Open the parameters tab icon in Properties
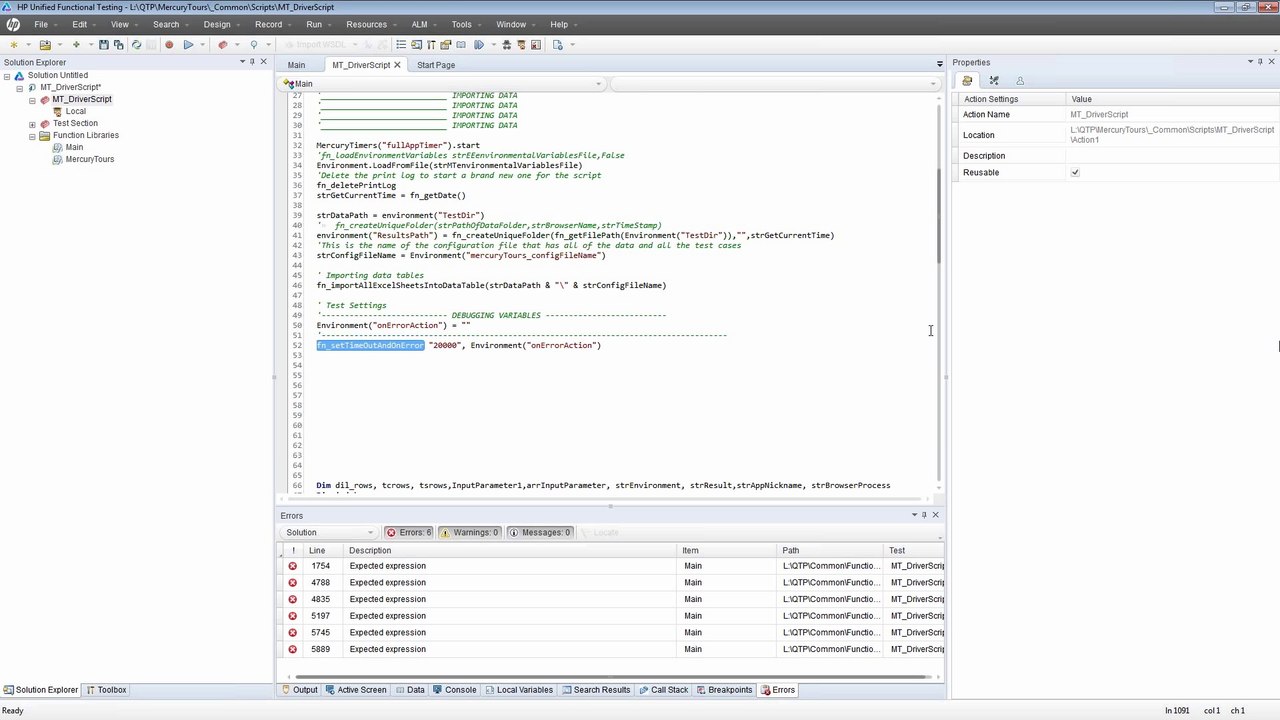This screenshot has width=1280, height=720. coord(994,81)
